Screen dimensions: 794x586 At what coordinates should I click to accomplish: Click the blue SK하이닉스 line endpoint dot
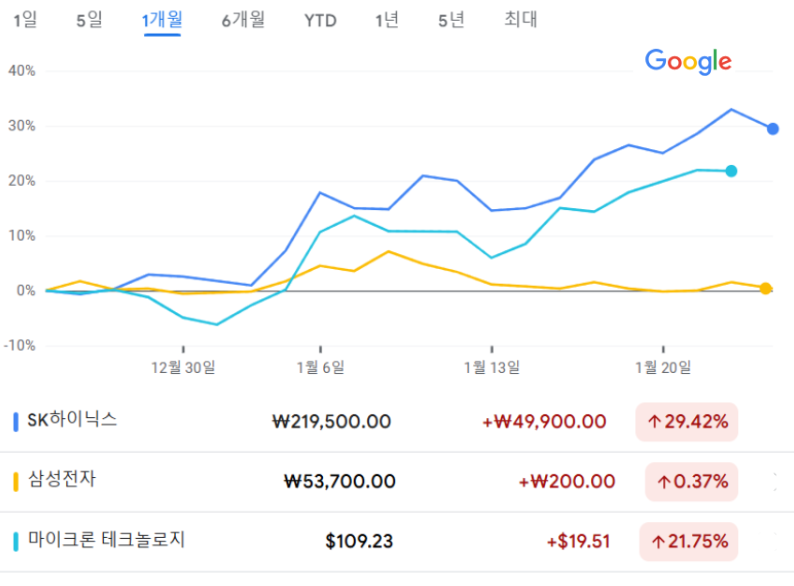click(773, 129)
